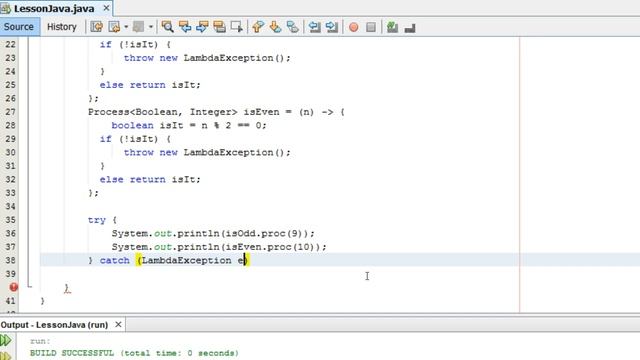Click the 'if (!isIt) {' on line 22
Image resolution: width=640 pixels, height=360 pixels.
(136, 44)
